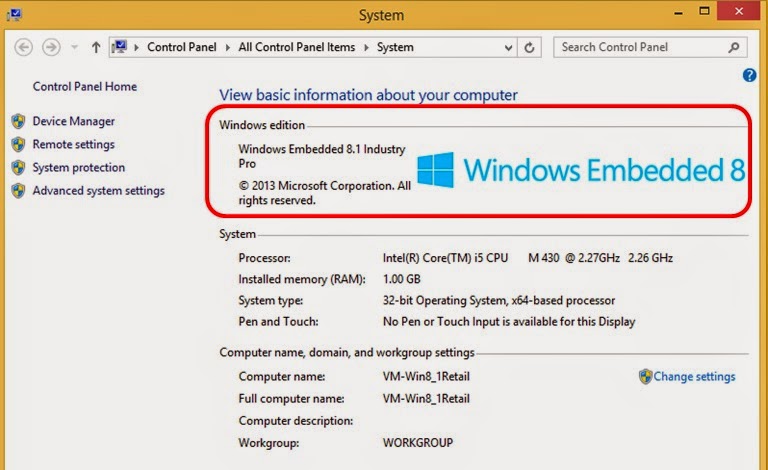Screen dimensions: 768x470
Task: Expand the chevron after All Control Panel Items
Action: pos(366,47)
